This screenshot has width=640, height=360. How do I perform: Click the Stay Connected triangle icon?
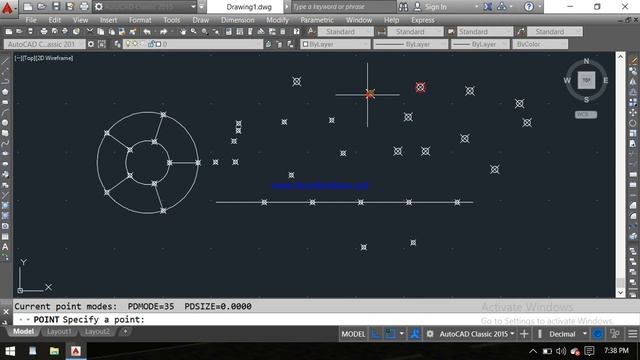[502, 7]
